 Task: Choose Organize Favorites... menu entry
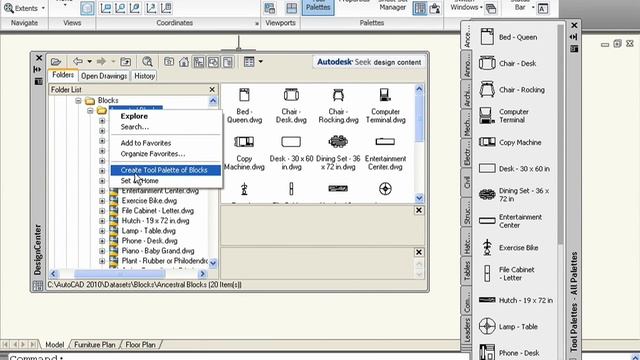click(153, 154)
